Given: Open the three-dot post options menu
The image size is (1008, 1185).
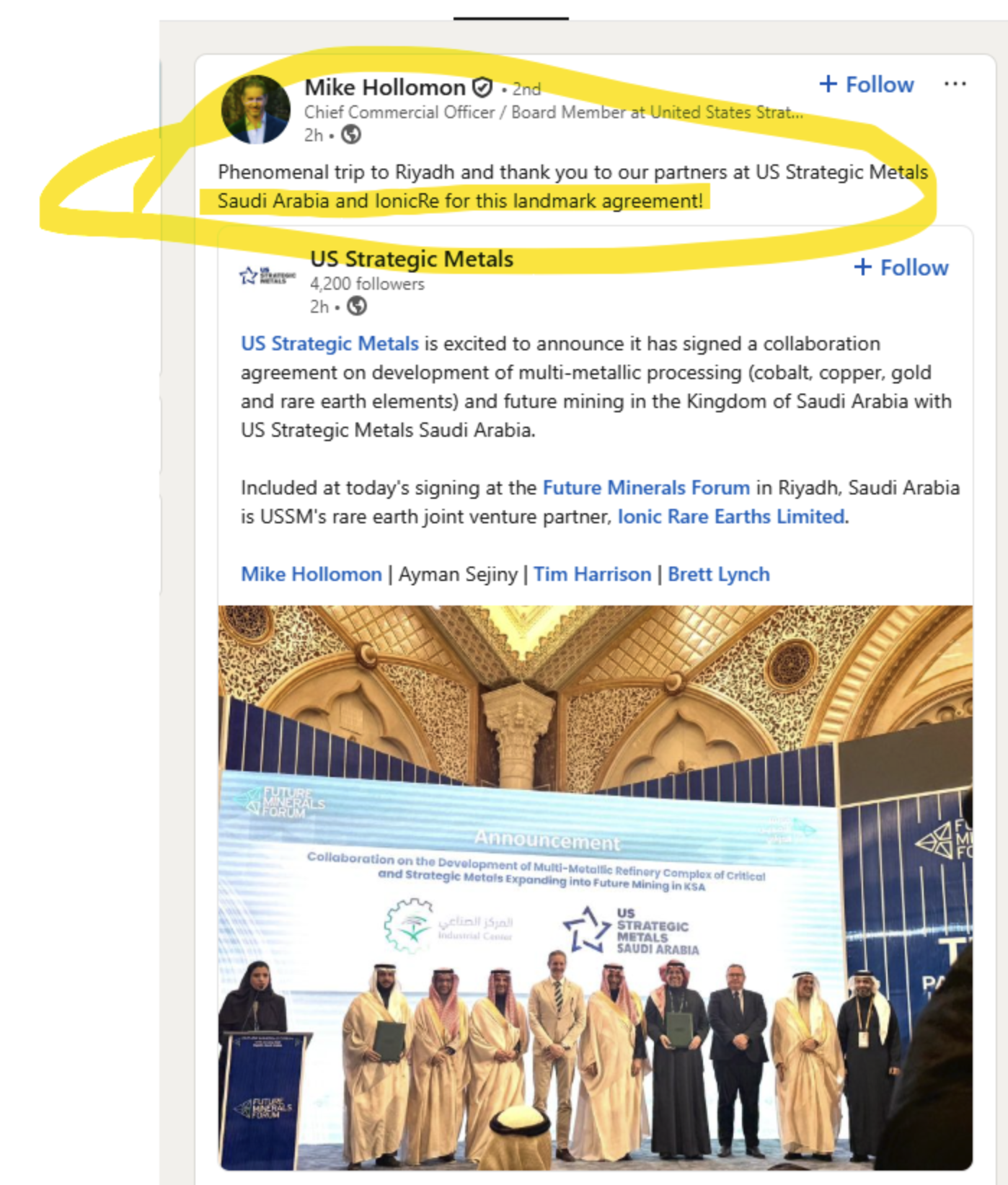Looking at the screenshot, I should [955, 84].
